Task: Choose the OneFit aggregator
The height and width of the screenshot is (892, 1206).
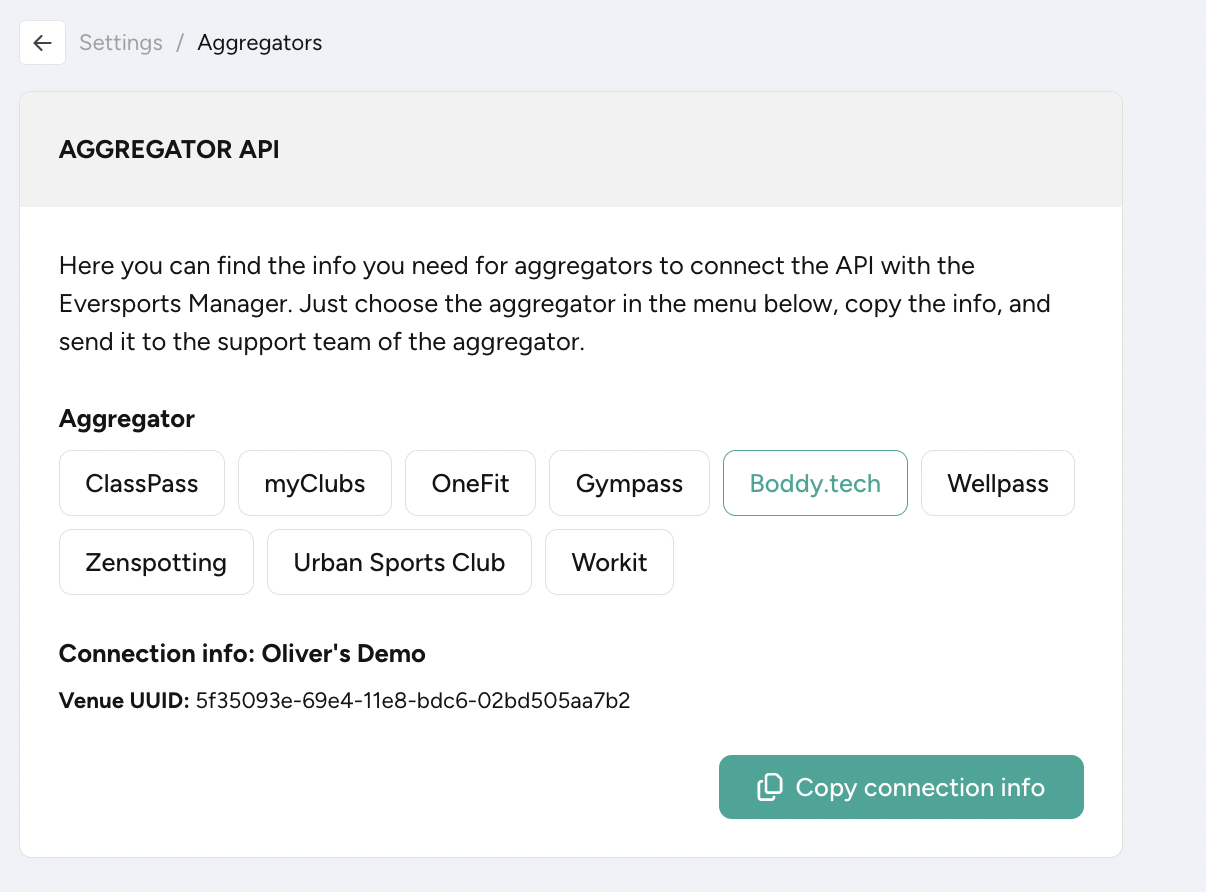Action: [x=470, y=484]
